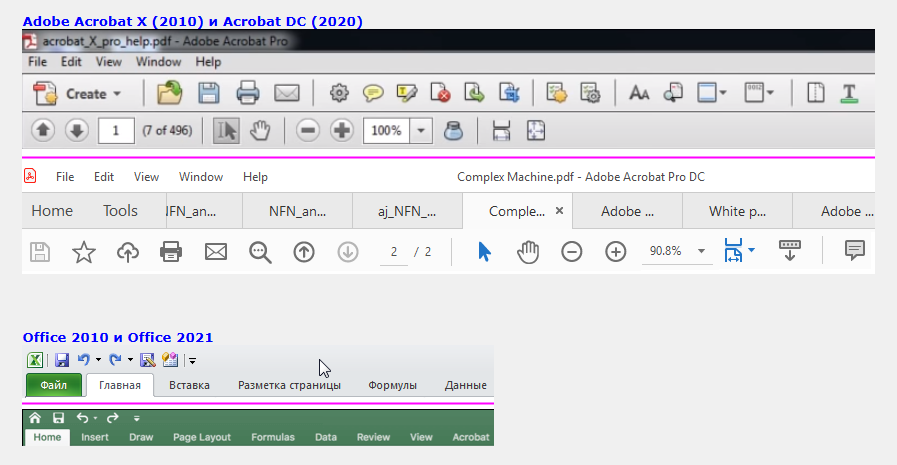
Task: Customize Office 2010 Quick Access Toolbar dropdown
Action: pyautogui.click(x=193, y=360)
